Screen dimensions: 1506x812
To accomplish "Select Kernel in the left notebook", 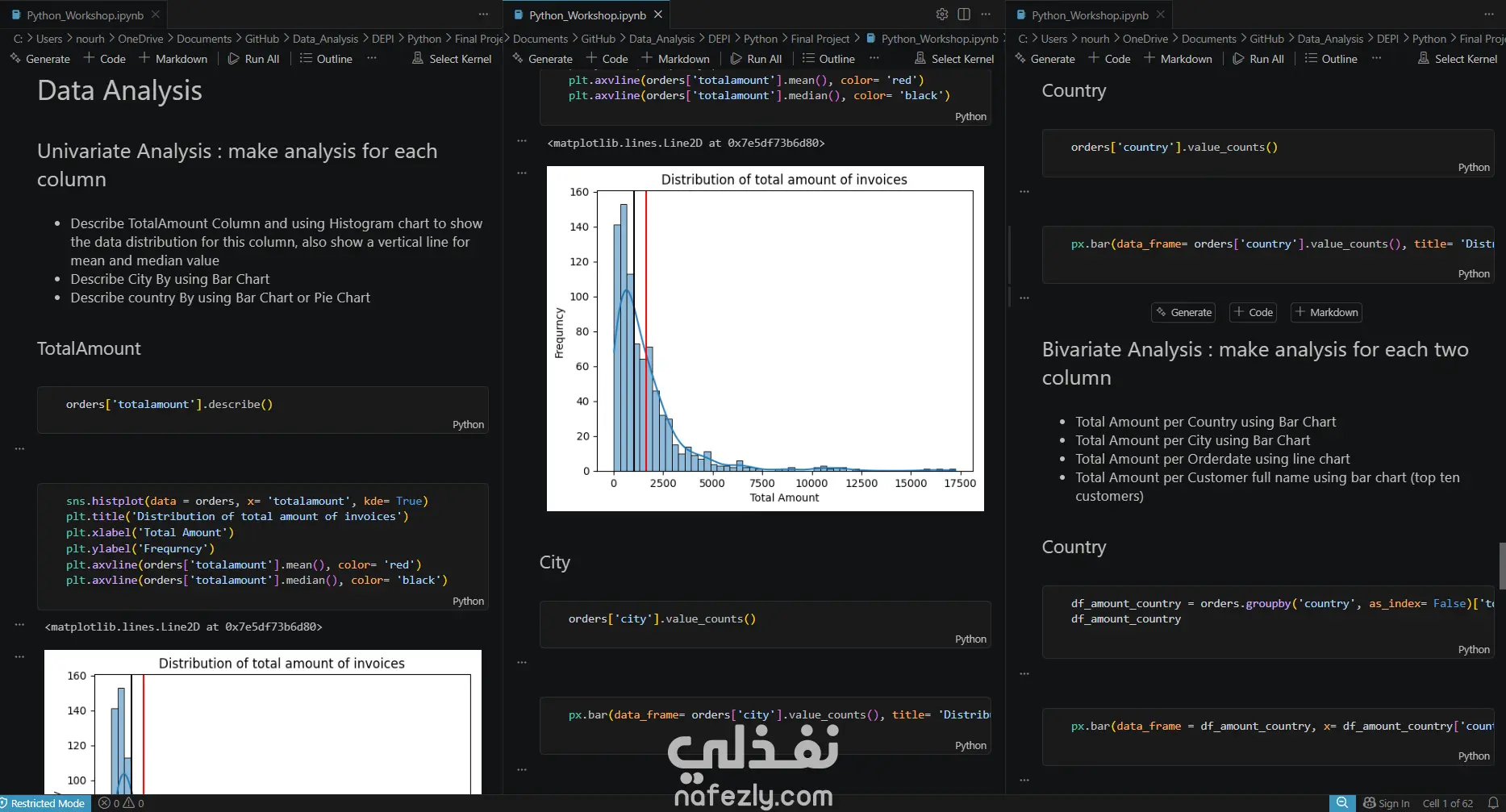I will tap(452, 59).
